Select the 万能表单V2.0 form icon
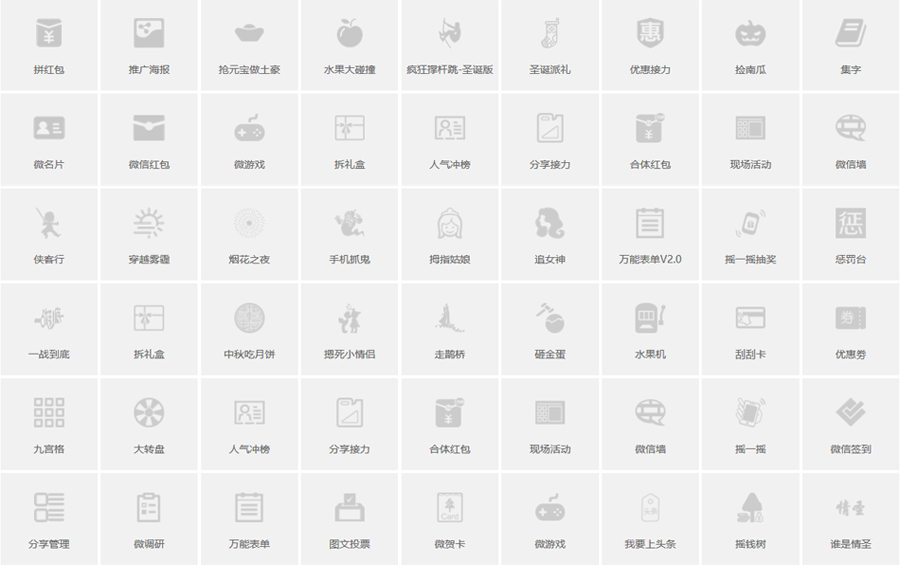The width and height of the screenshot is (900, 565). 650,223
